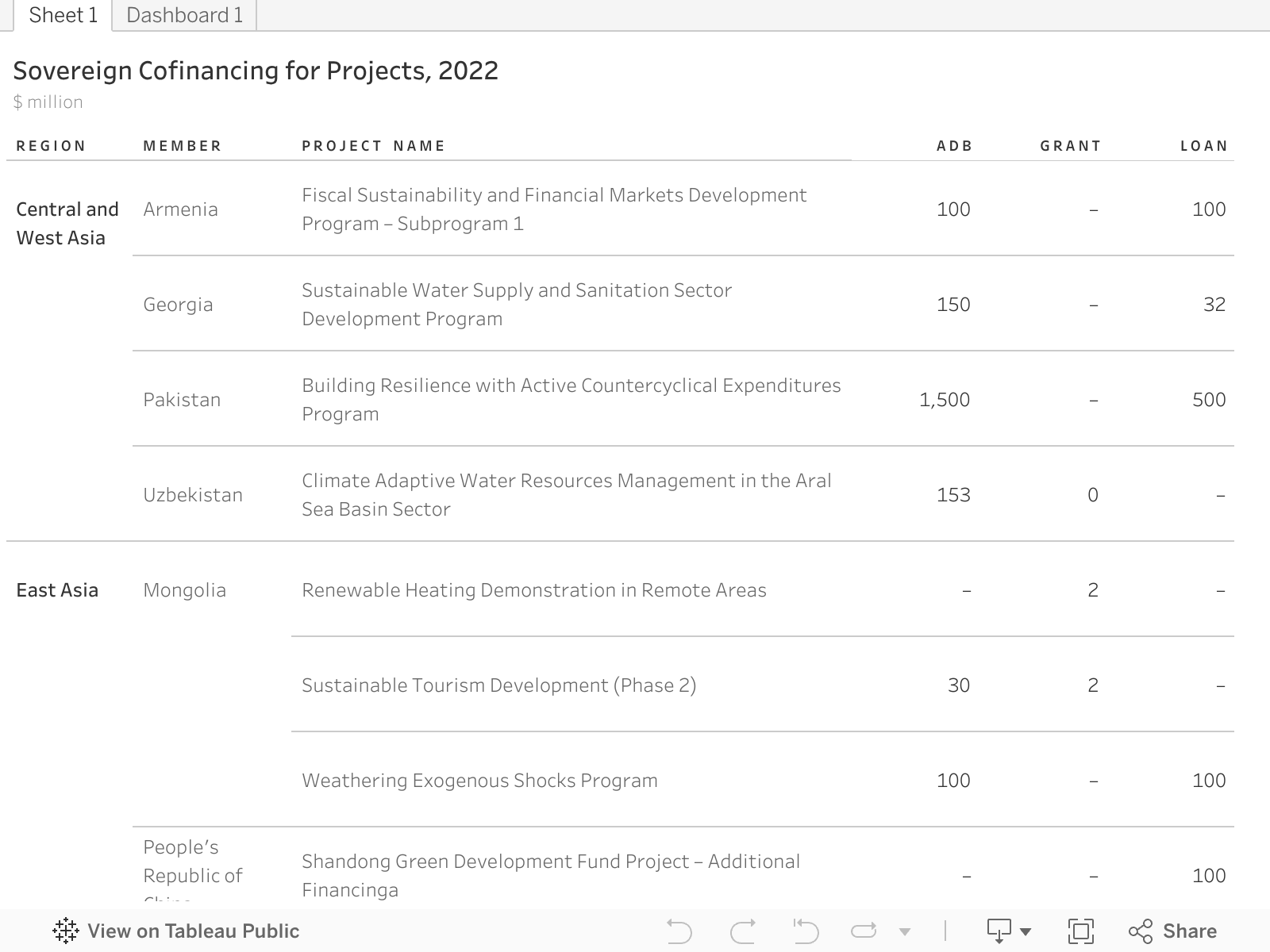Select the Central and West Asia region label
1270x952 pixels.
point(67,224)
